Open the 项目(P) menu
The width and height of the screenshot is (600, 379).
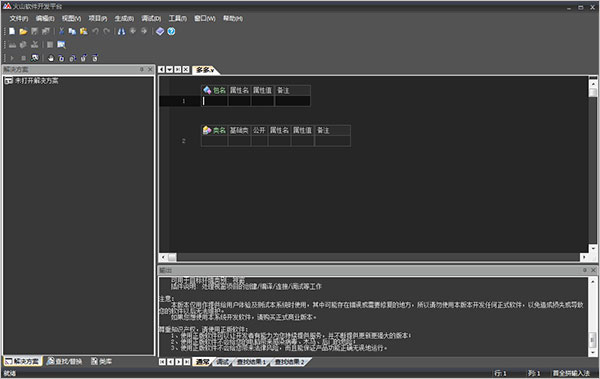98,18
